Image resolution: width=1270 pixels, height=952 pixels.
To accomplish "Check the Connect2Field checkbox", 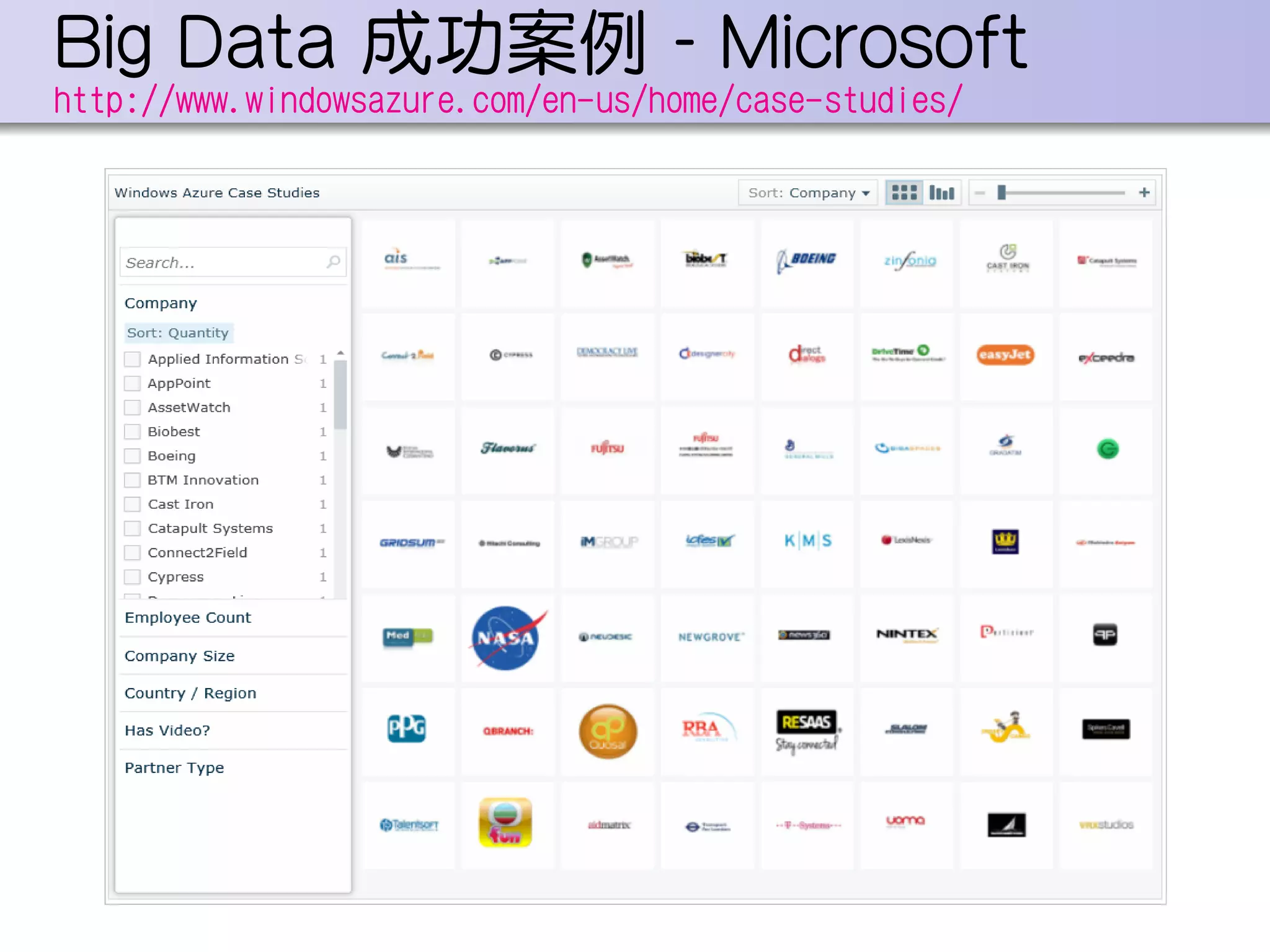I will pyautogui.click(x=132, y=553).
